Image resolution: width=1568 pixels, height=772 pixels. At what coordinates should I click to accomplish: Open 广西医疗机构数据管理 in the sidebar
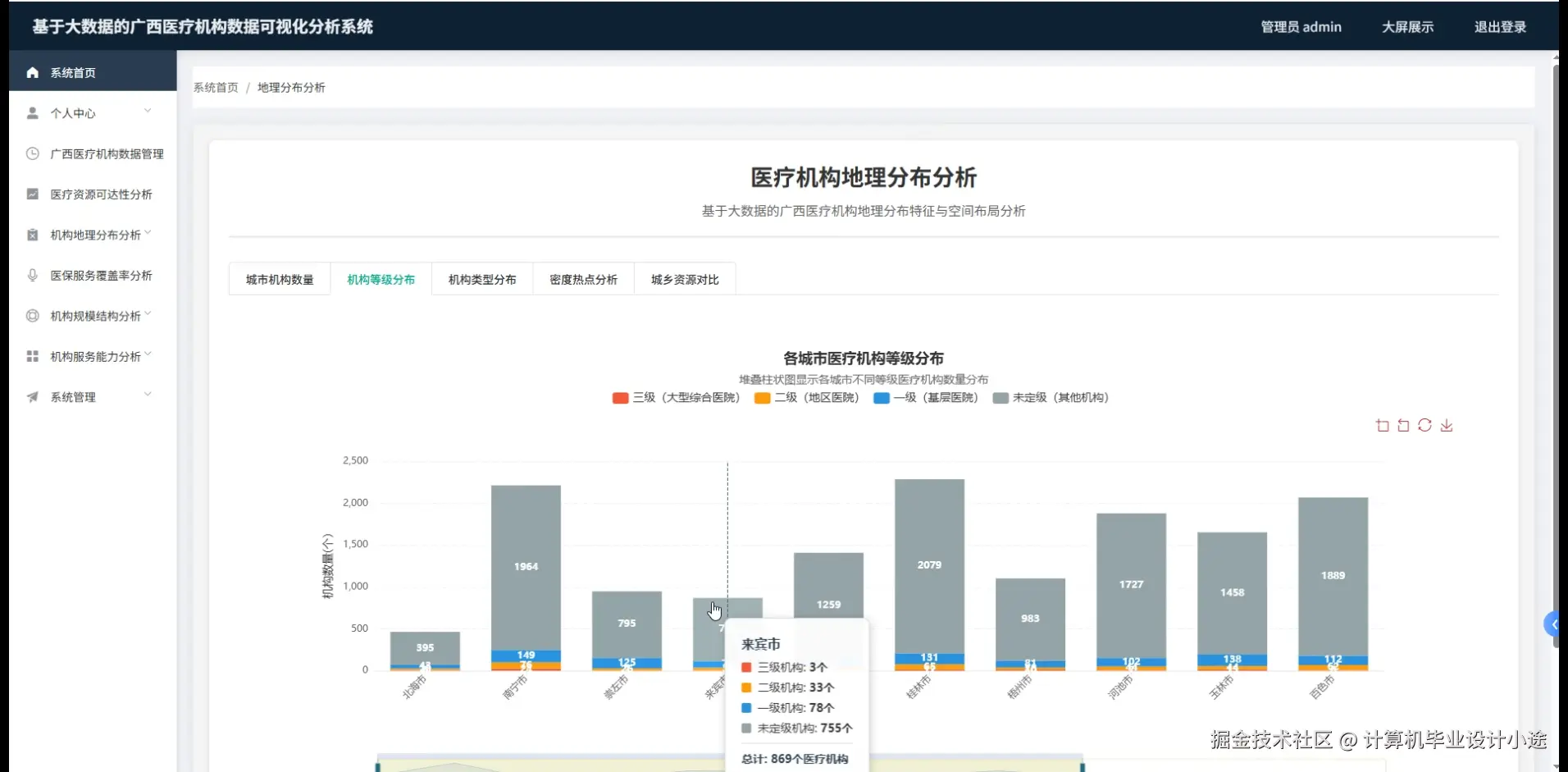pyautogui.click(x=93, y=153)
